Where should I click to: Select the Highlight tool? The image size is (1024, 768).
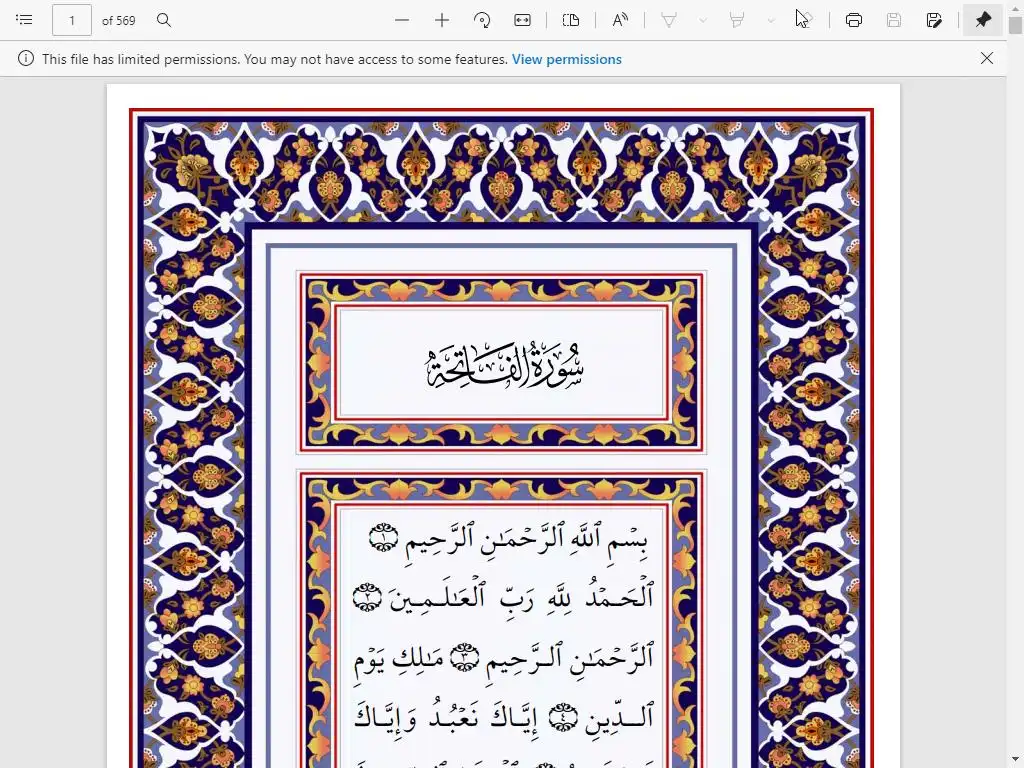[737, 20]
